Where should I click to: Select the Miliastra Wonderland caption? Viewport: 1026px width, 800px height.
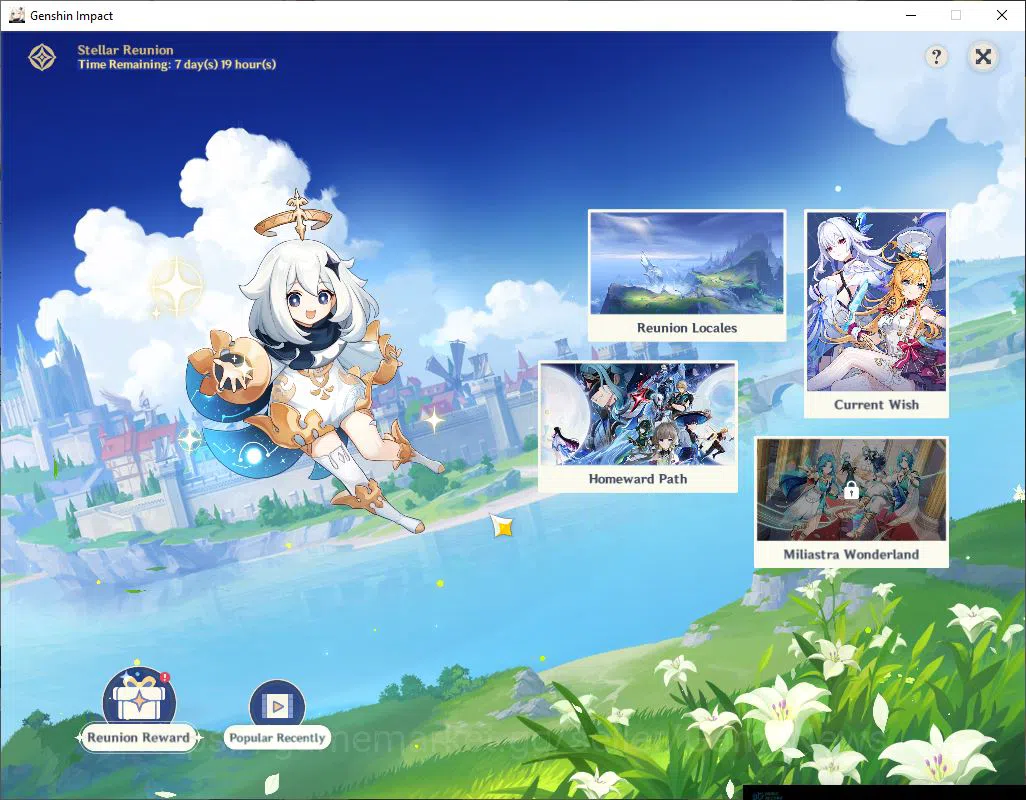point(851,555)
